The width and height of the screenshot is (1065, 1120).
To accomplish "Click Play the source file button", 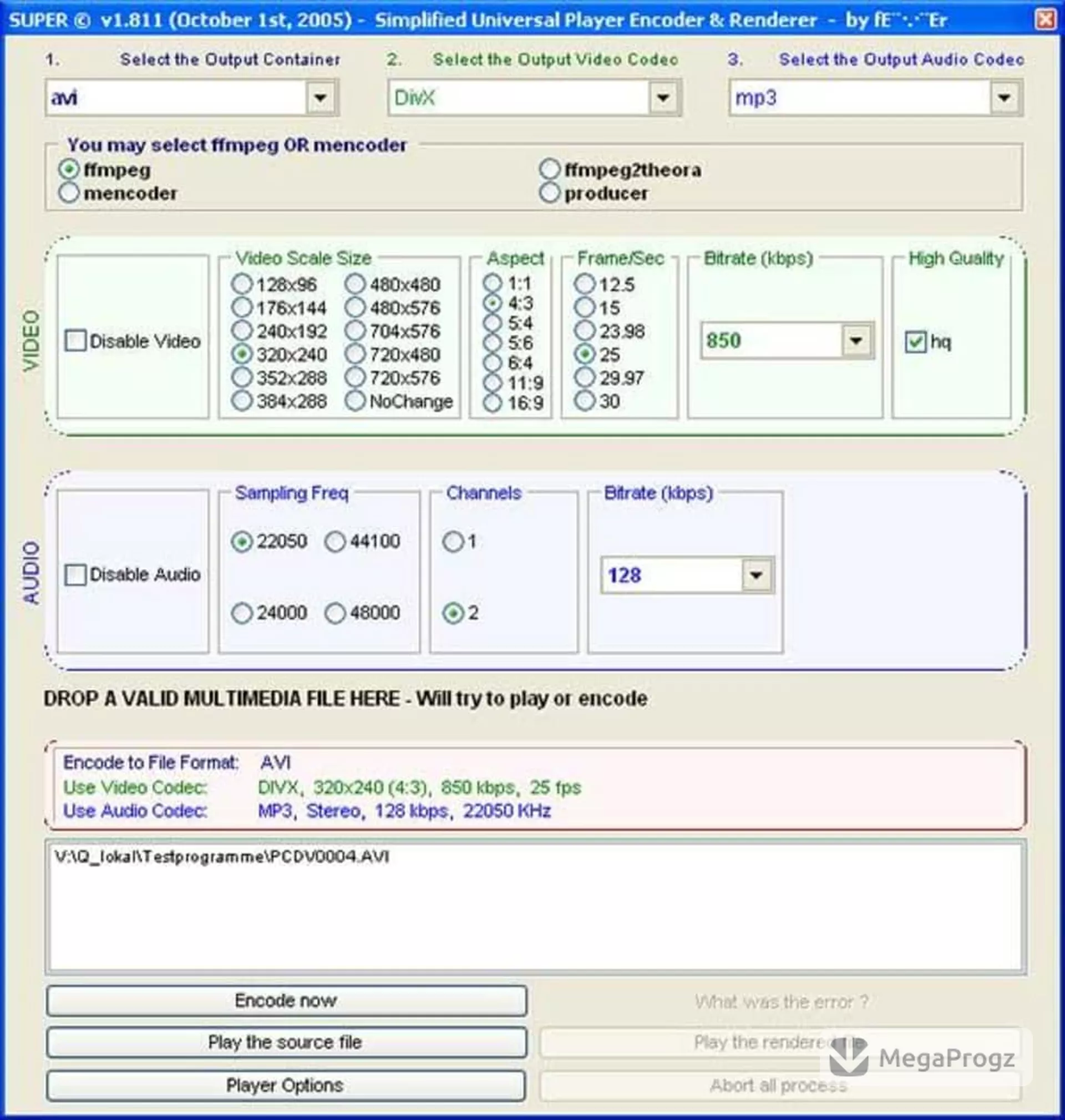I will [x=287, y=1042].
